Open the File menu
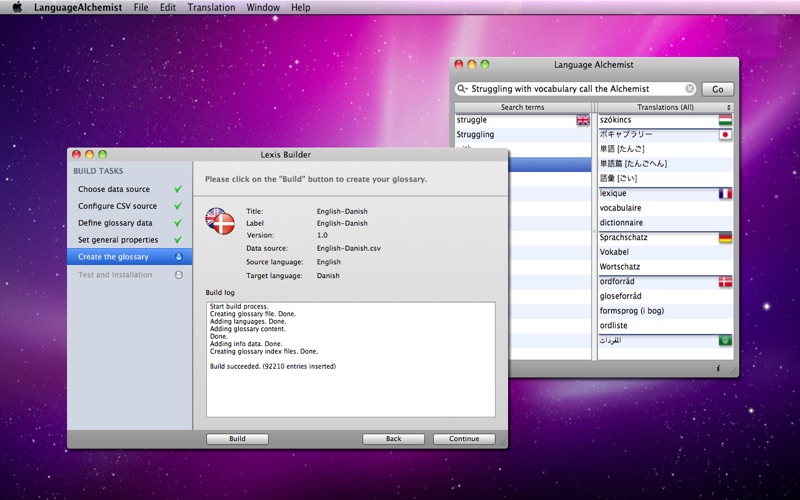The image size is (800, 500). [x=141, y=7]
